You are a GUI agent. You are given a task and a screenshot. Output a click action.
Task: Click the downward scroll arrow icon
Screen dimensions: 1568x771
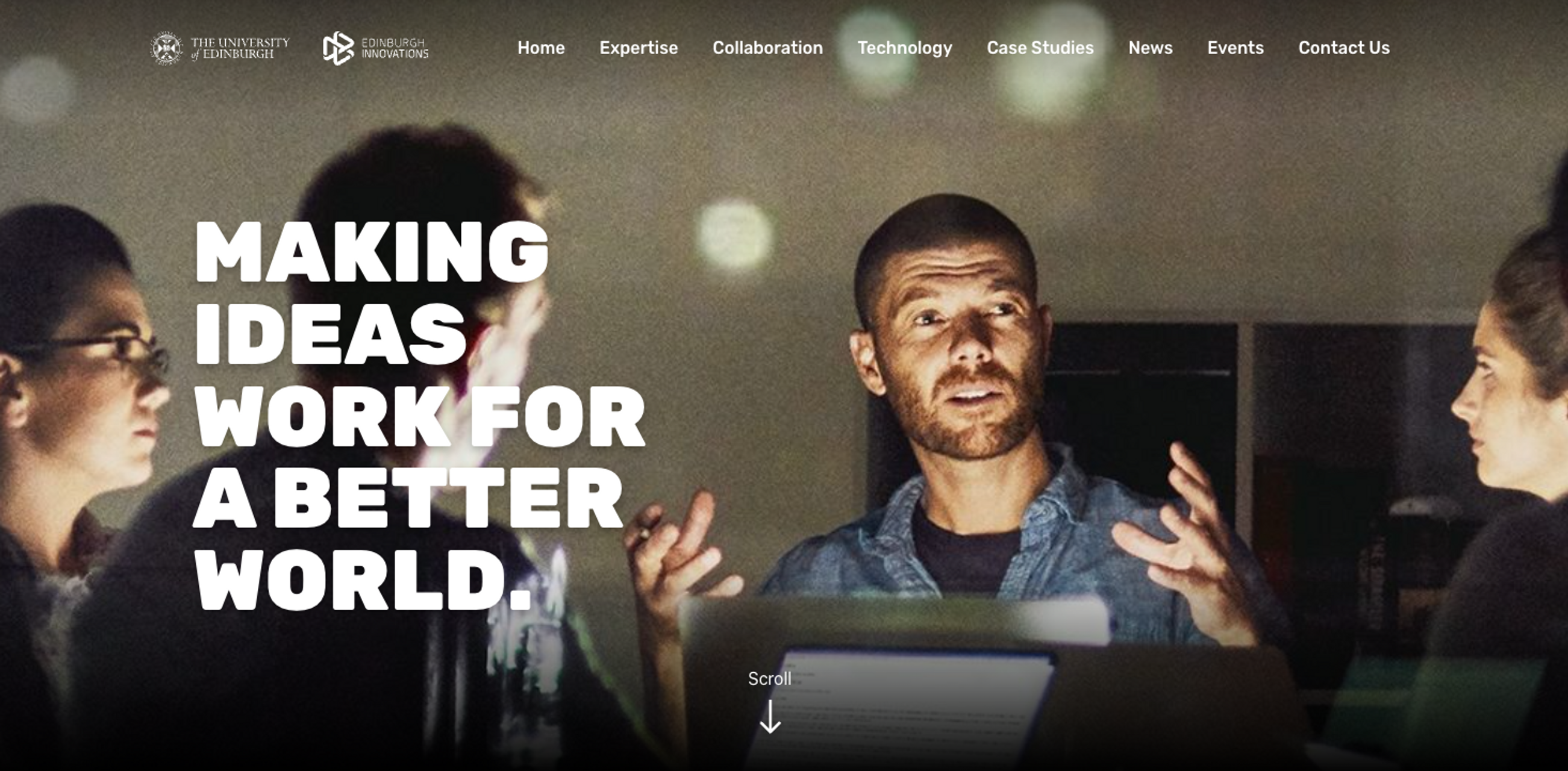click(770, 716)
